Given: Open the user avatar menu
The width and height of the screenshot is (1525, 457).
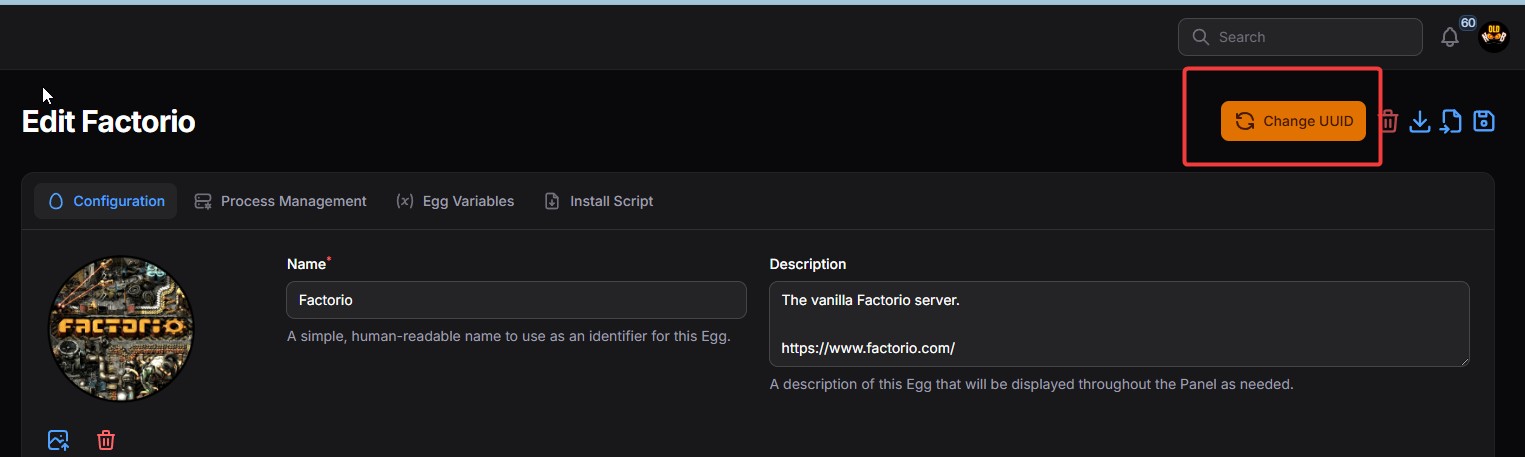Looking at the screenshot, I should click(x=1494, y=37).
